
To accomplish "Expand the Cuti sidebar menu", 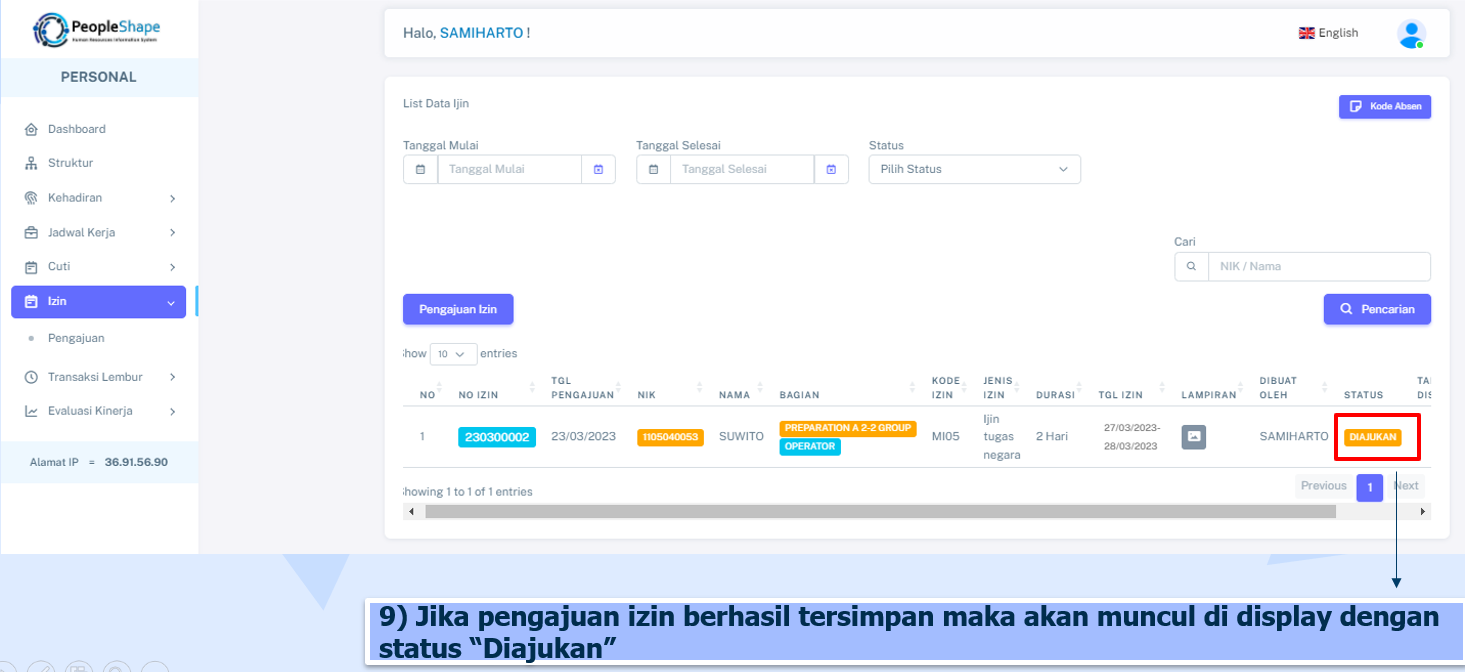I will 98,267.
